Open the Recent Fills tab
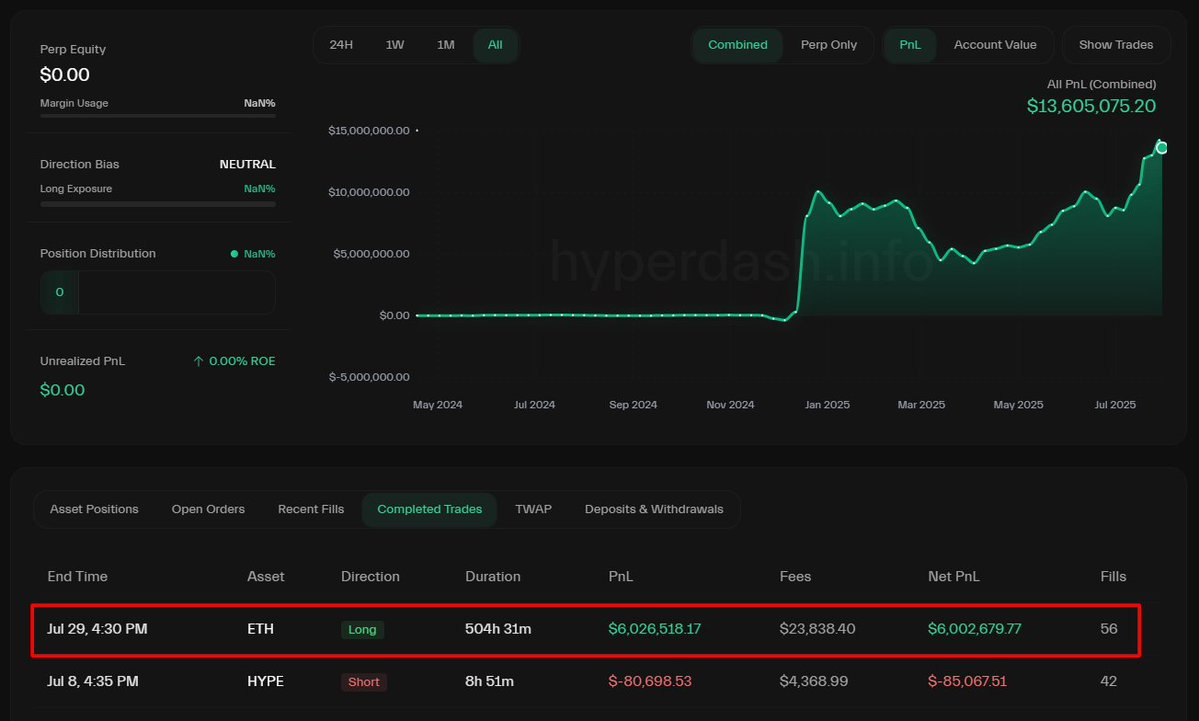1199x721 pixels. [x=310, y=509]
